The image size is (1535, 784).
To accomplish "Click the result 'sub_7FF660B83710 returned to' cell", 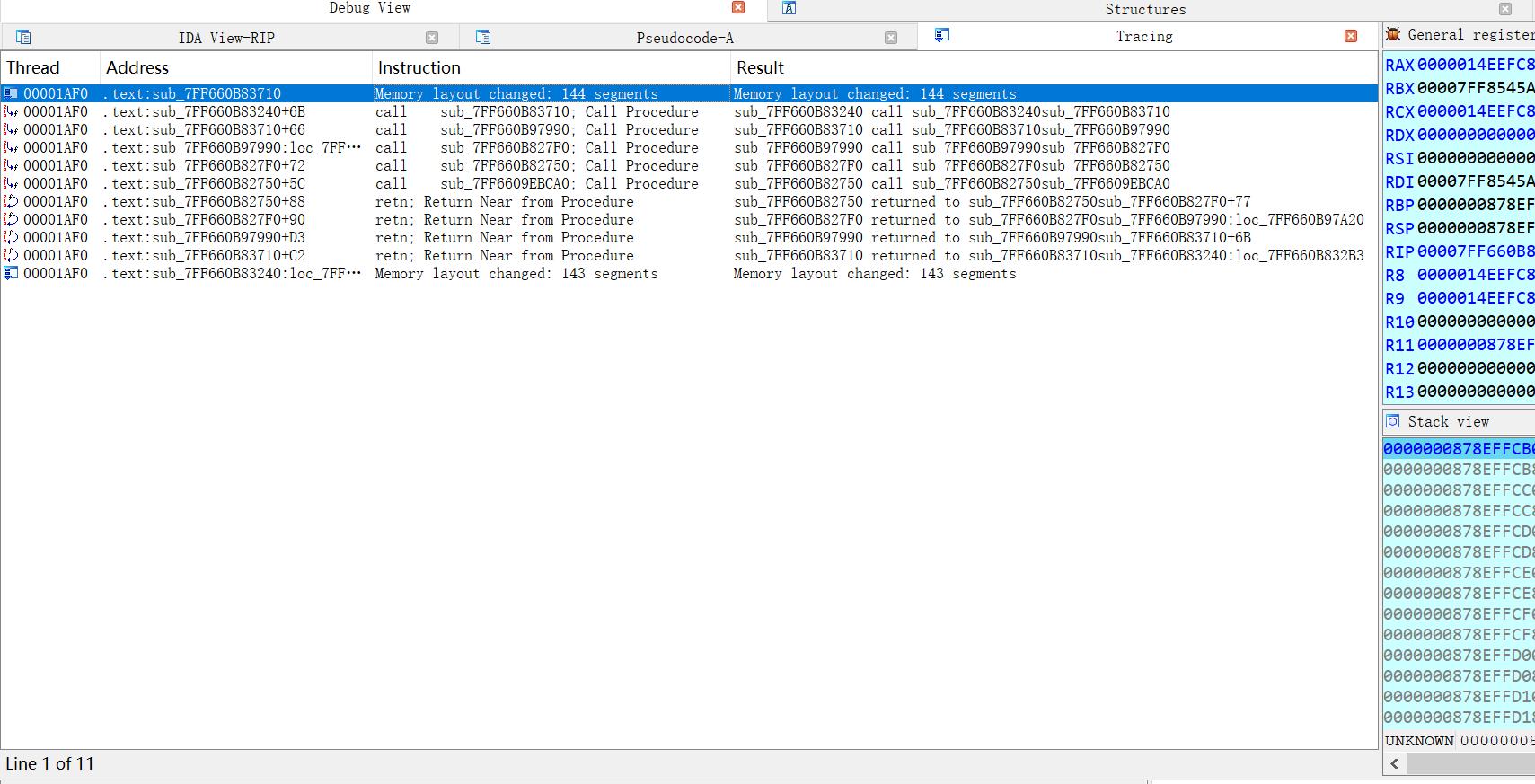I will [1048, 256].
